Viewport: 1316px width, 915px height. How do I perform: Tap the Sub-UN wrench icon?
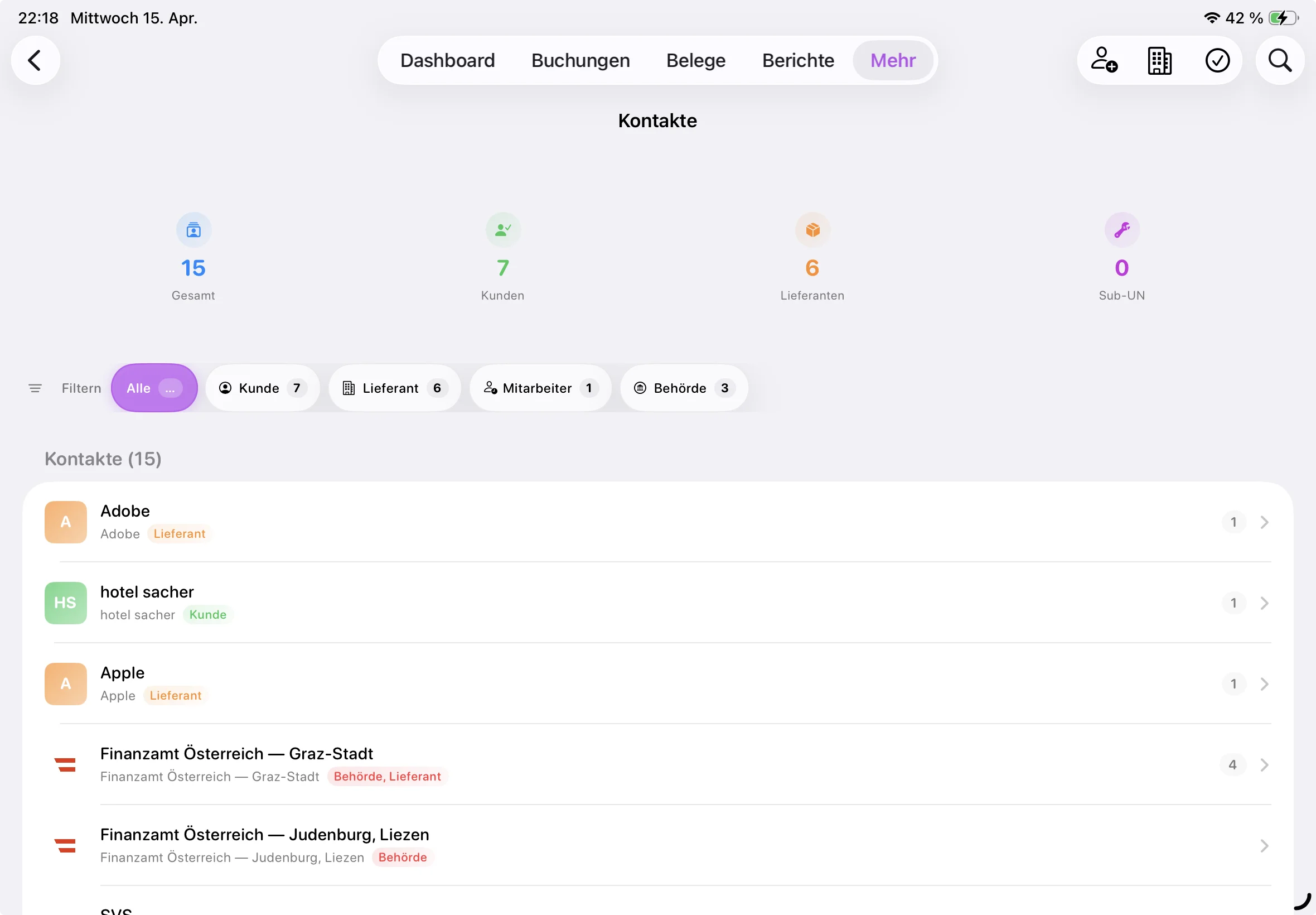click(1121, 230)
